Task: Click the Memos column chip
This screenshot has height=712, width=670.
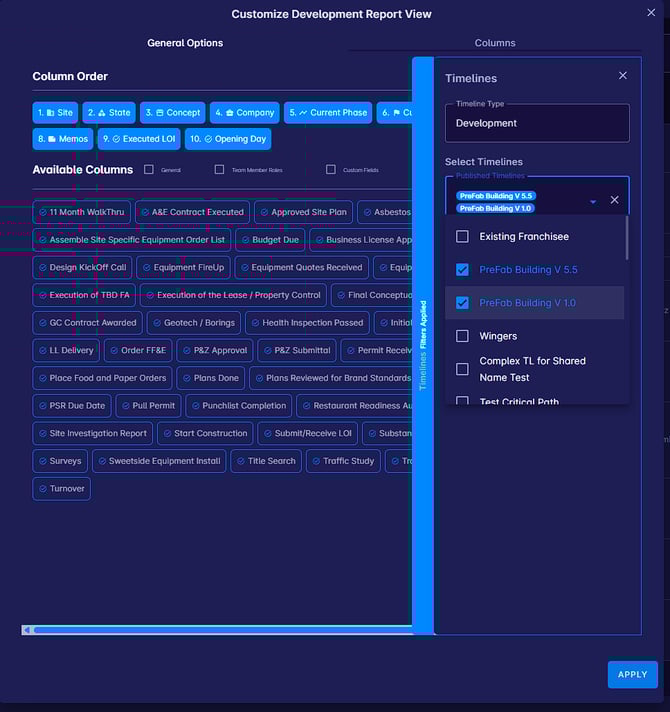Action: (62, 139)
